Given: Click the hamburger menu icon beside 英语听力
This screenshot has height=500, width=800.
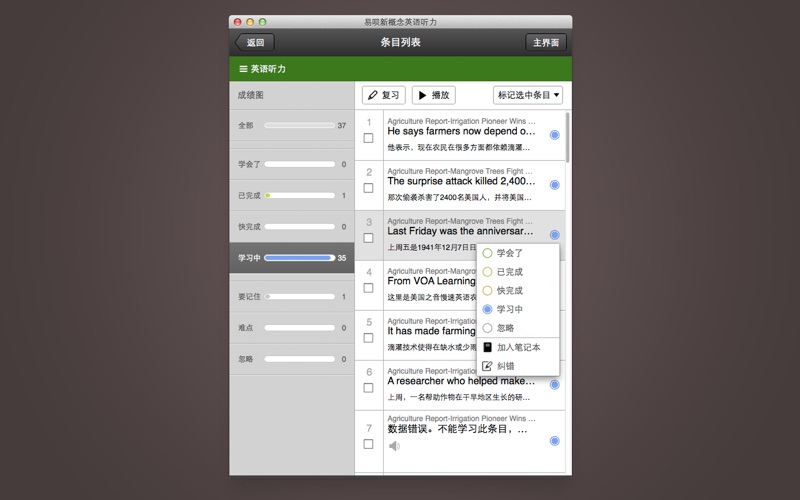Looking at the screenshot, I should click(x=243, y=69).
